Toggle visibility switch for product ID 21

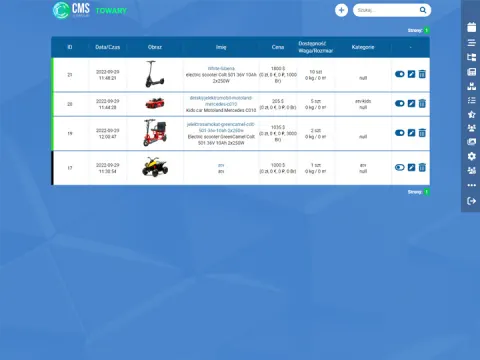399,74
